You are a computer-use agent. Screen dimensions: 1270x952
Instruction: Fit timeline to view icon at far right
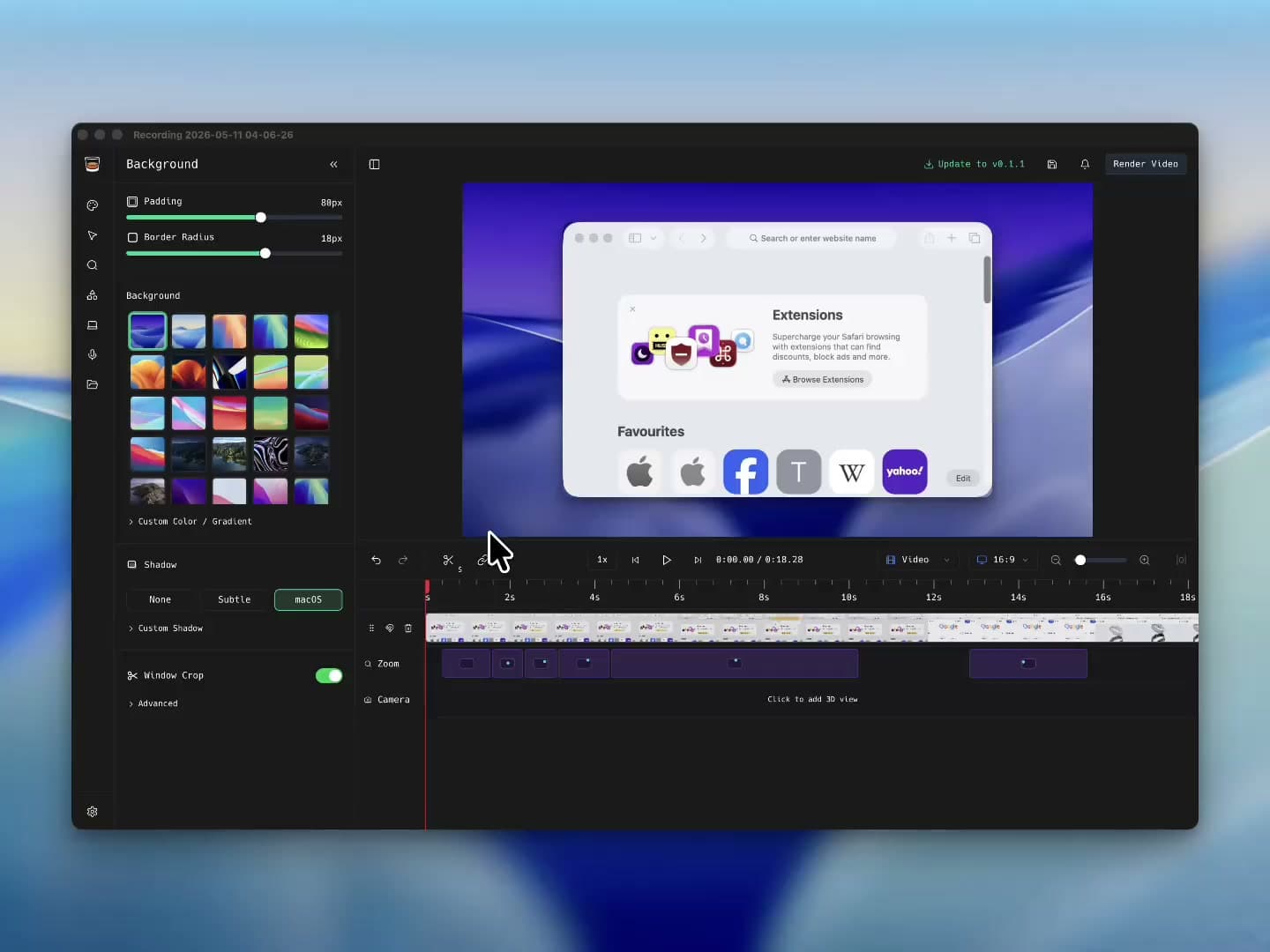click(x=1181, y=560)
